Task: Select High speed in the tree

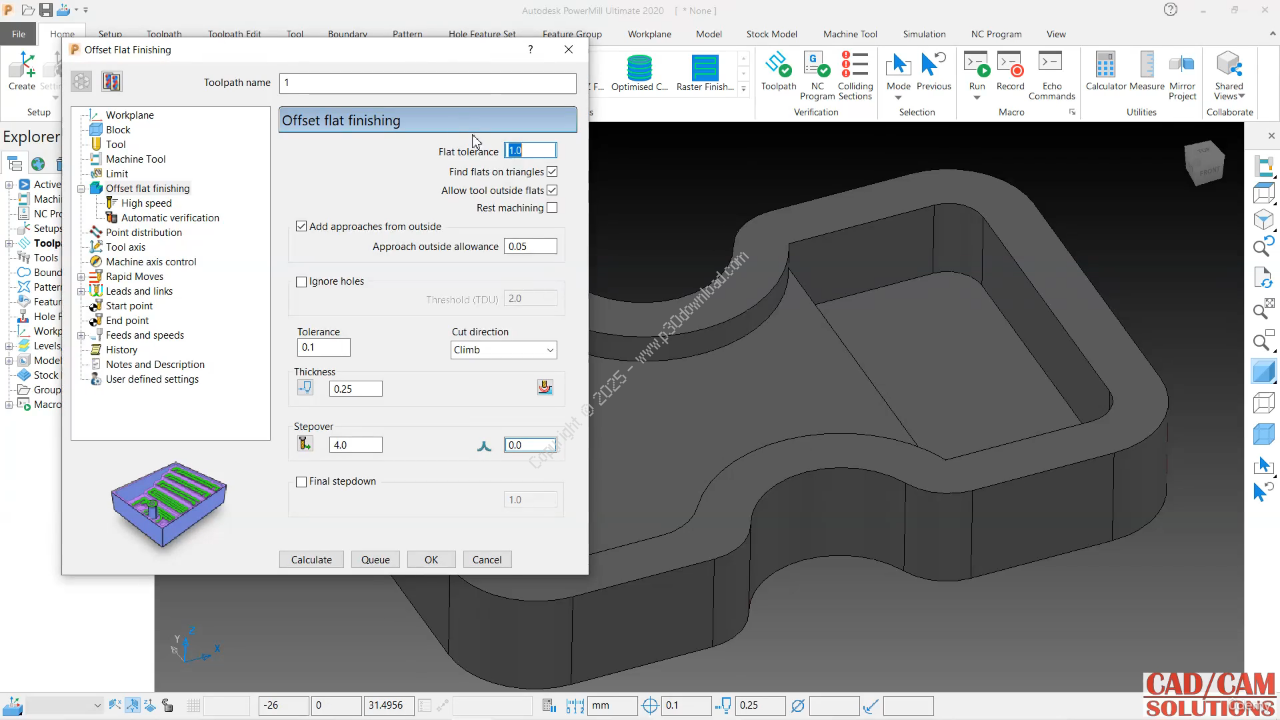Action: pos(146,203)
